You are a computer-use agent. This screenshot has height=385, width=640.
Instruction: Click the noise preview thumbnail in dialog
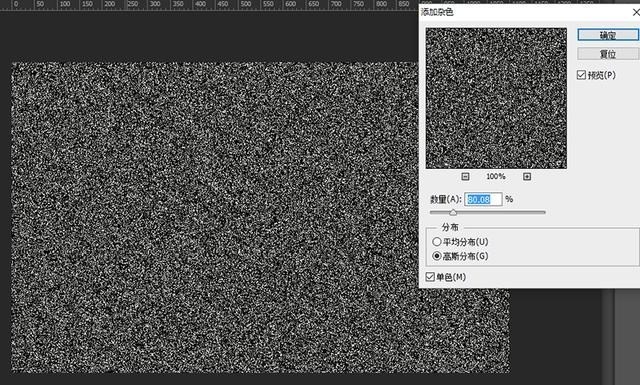(x=496, y=98)
